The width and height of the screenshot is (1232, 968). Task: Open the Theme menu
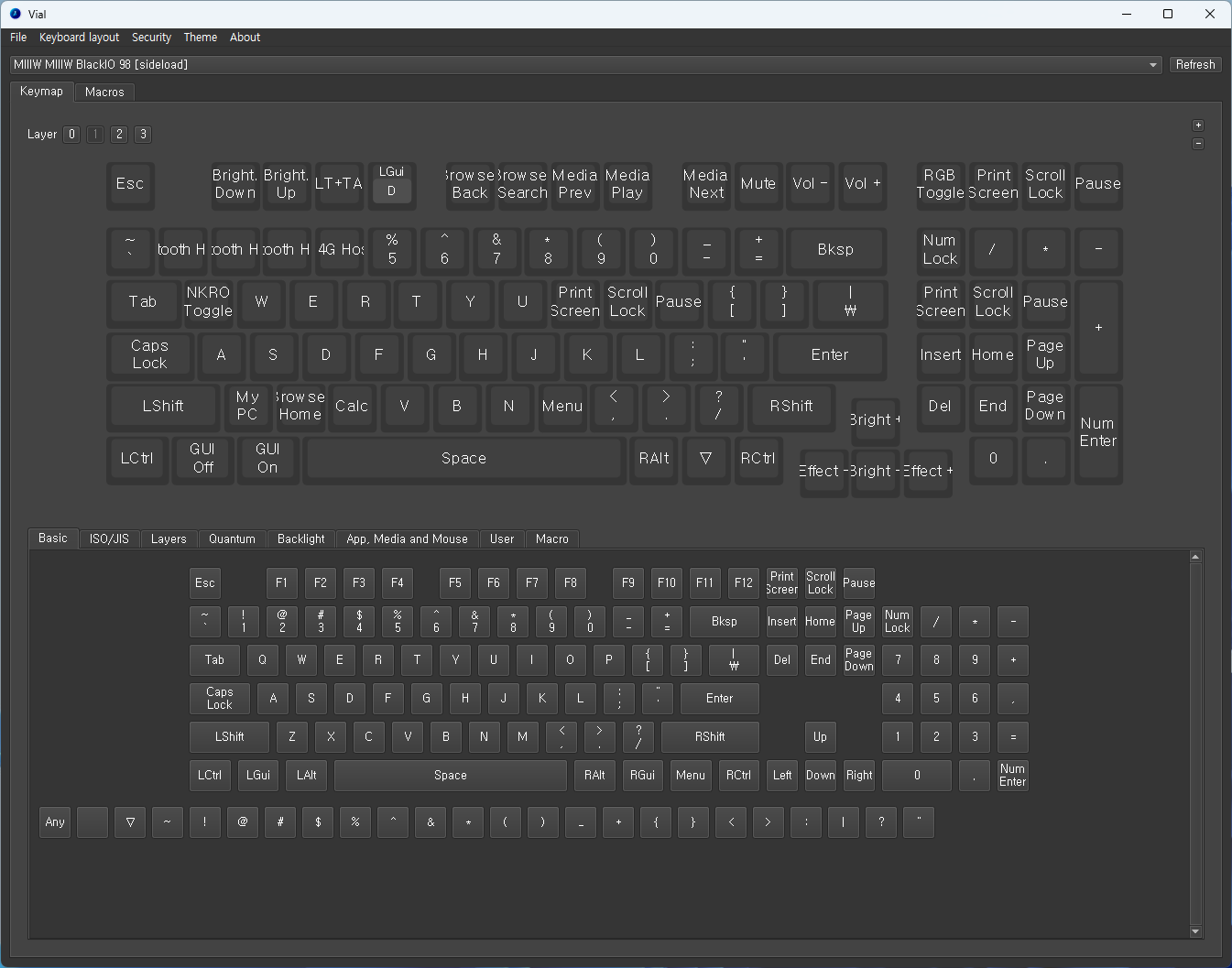click(200, 38)
